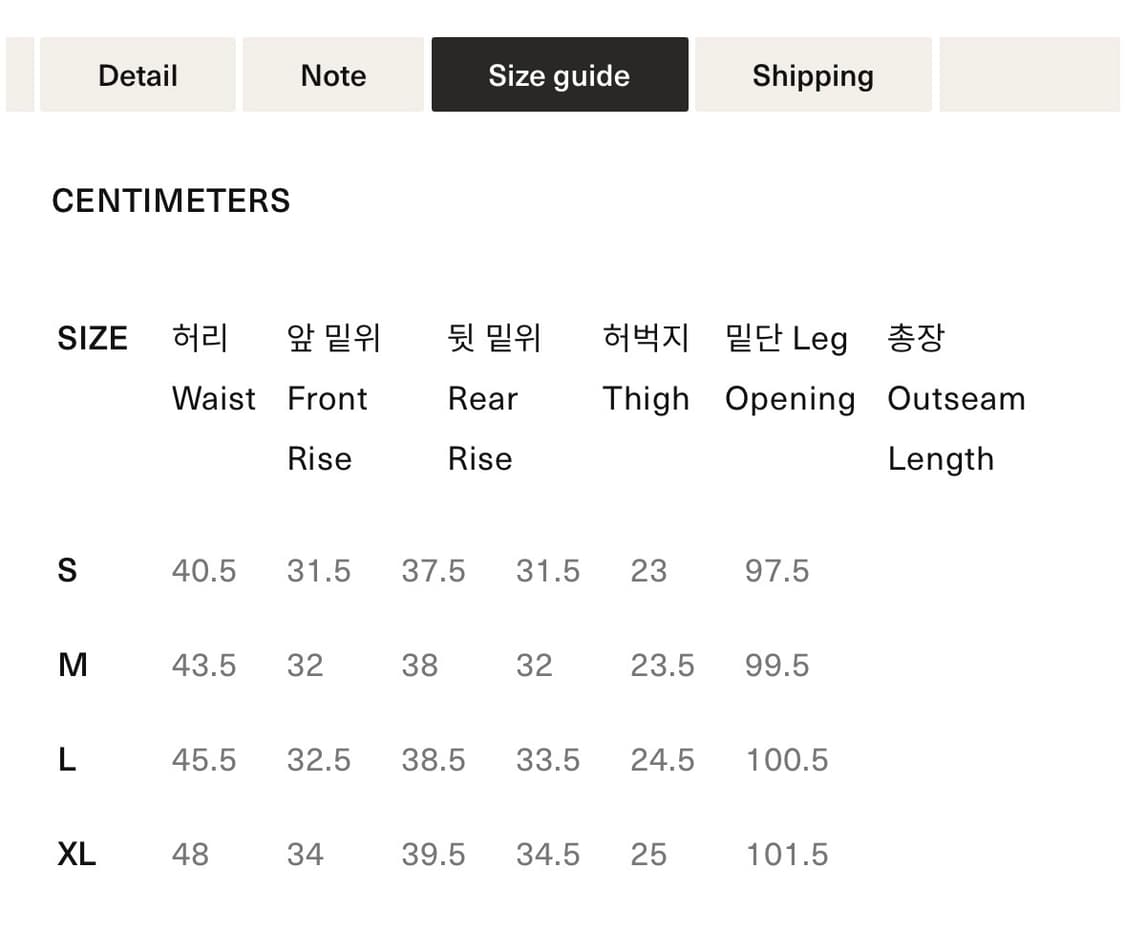The width and height of the screenshot is (1125, 930).
Task: Select the 99.5 outseam value for size M
Action: (776, 664)
